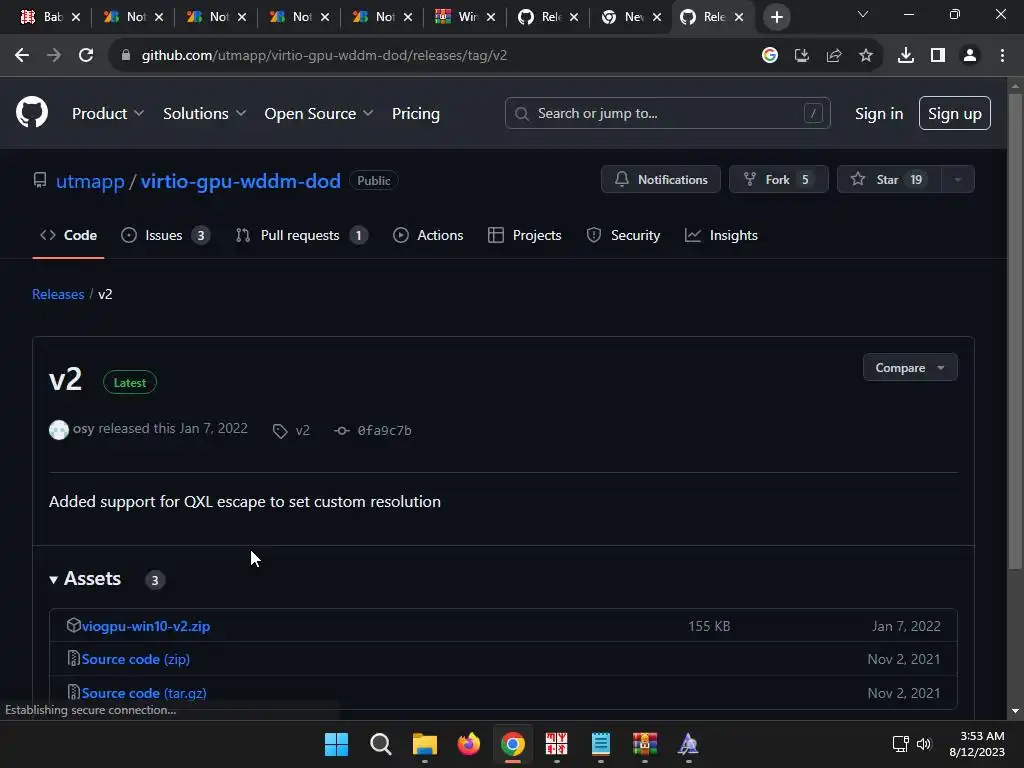This screenshot has height=768, width=1024.
Task: Click the GitHub Octocat logo
Action: tap(31, 112)
